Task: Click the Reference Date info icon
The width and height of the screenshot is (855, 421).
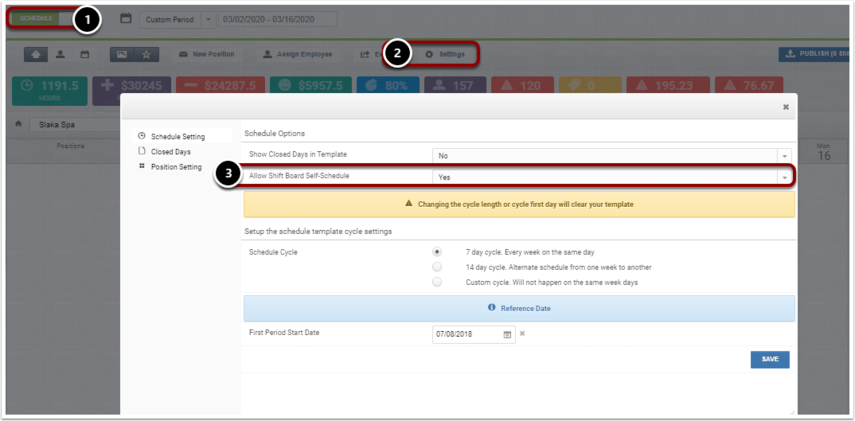Action: click(492, 308)
